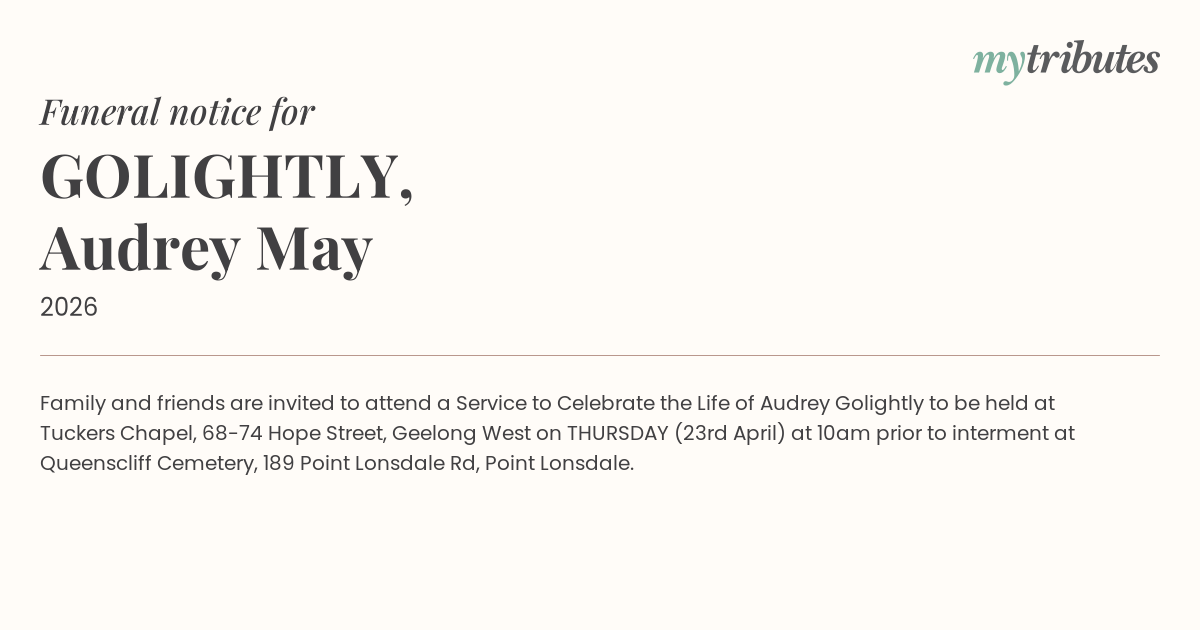Click the "189 Point Lonsdale Rd" address
Viewport: 1200px width, 630px height.
(370, 463)
